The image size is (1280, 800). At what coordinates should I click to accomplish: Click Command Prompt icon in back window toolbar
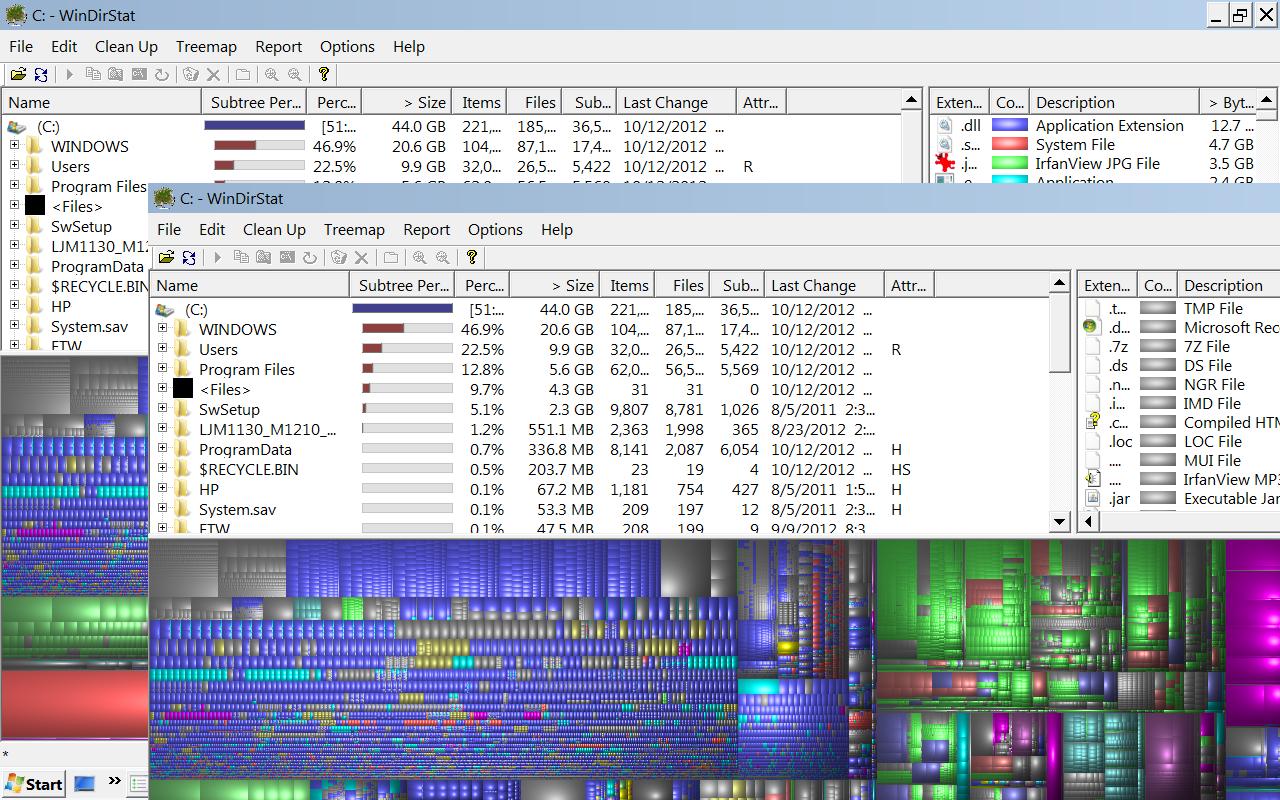click(x=139, y=74)
